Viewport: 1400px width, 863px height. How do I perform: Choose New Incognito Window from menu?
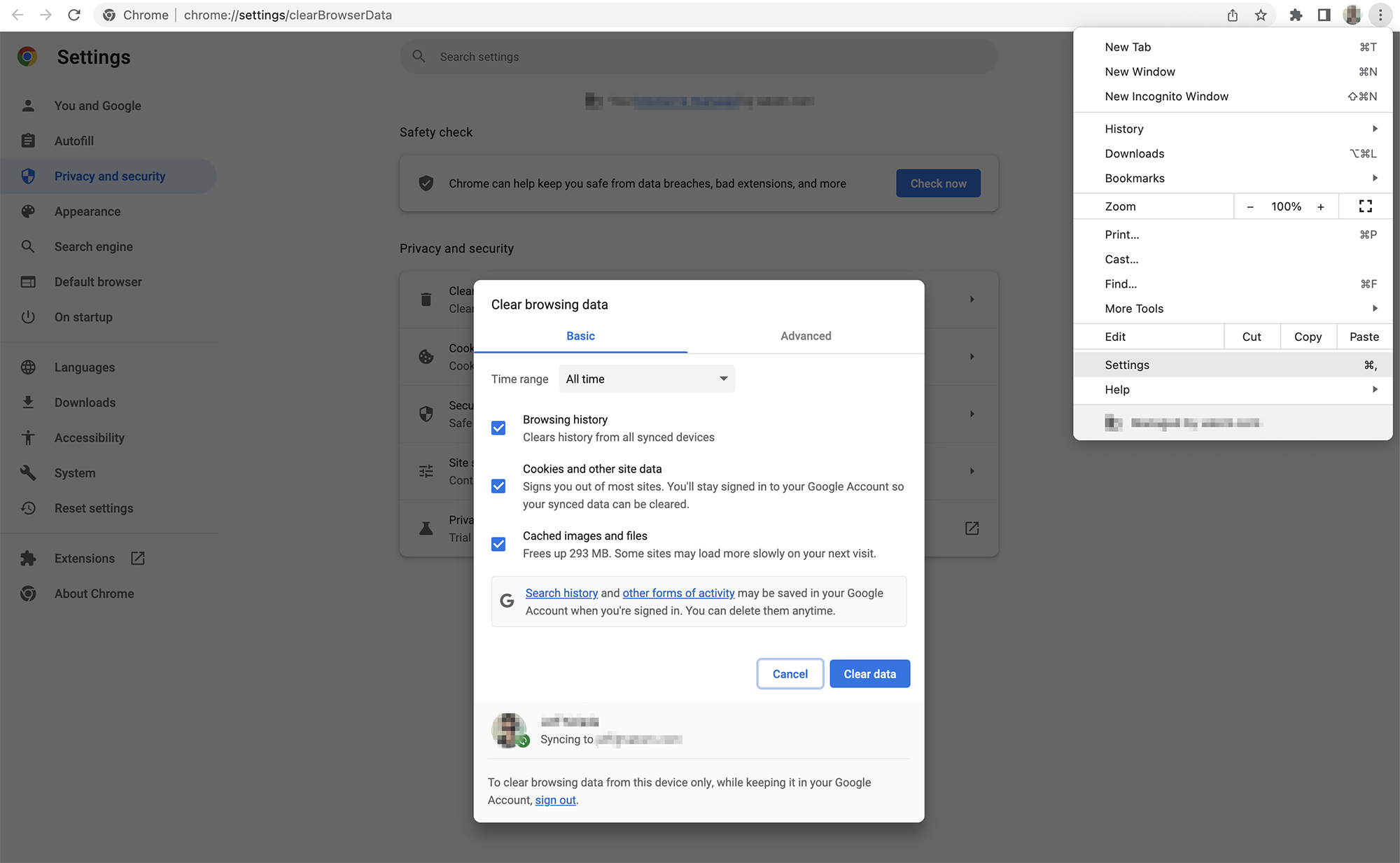click(x=1233, y=96)
